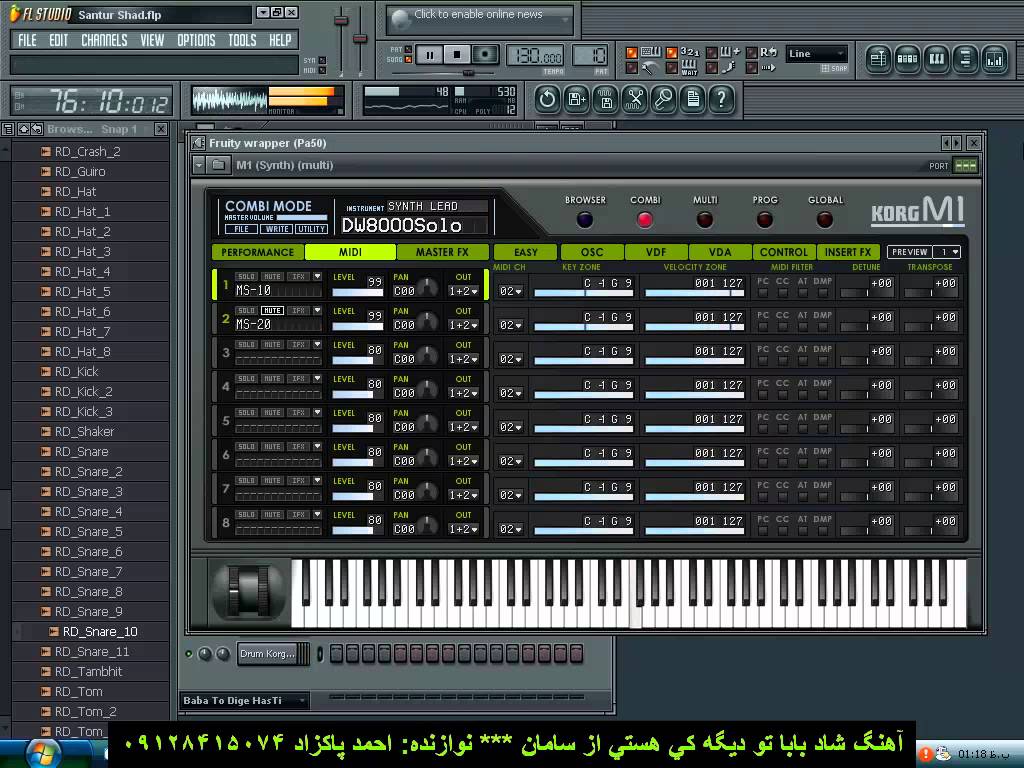
Task: Unmute timbre 2 MS-20
Action: [x=272, y=310]
